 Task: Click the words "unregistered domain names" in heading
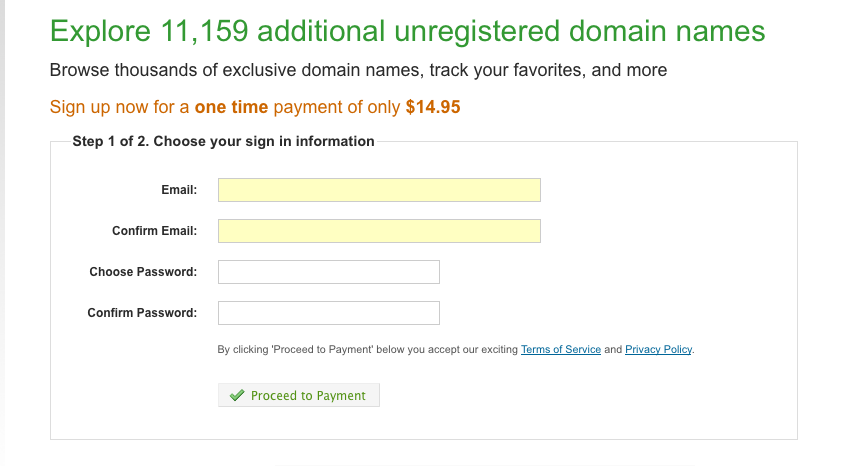click(x=580, y=31)
